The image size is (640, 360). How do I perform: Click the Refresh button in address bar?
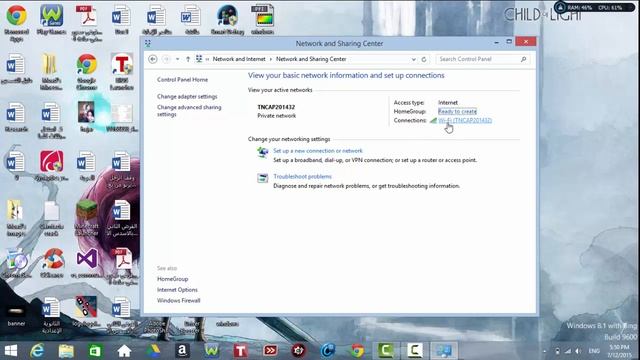click(x=424, y=59)
